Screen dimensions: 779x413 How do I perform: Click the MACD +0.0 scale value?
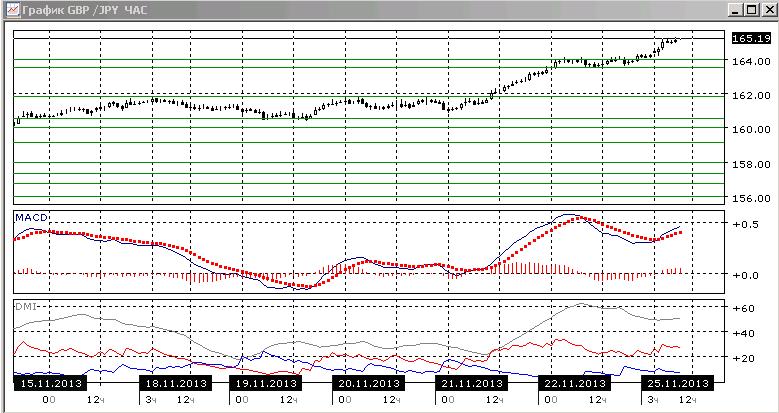point(746,275)
